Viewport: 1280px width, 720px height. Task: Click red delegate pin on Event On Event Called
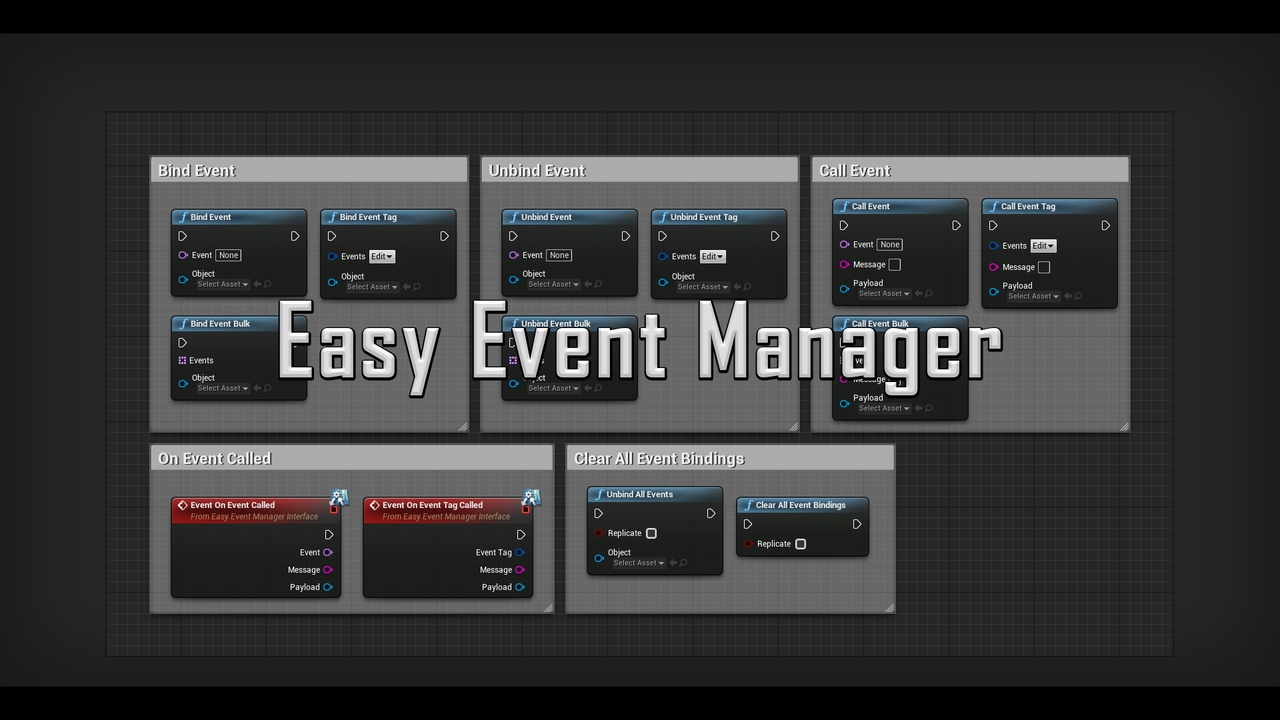[334, 509]
